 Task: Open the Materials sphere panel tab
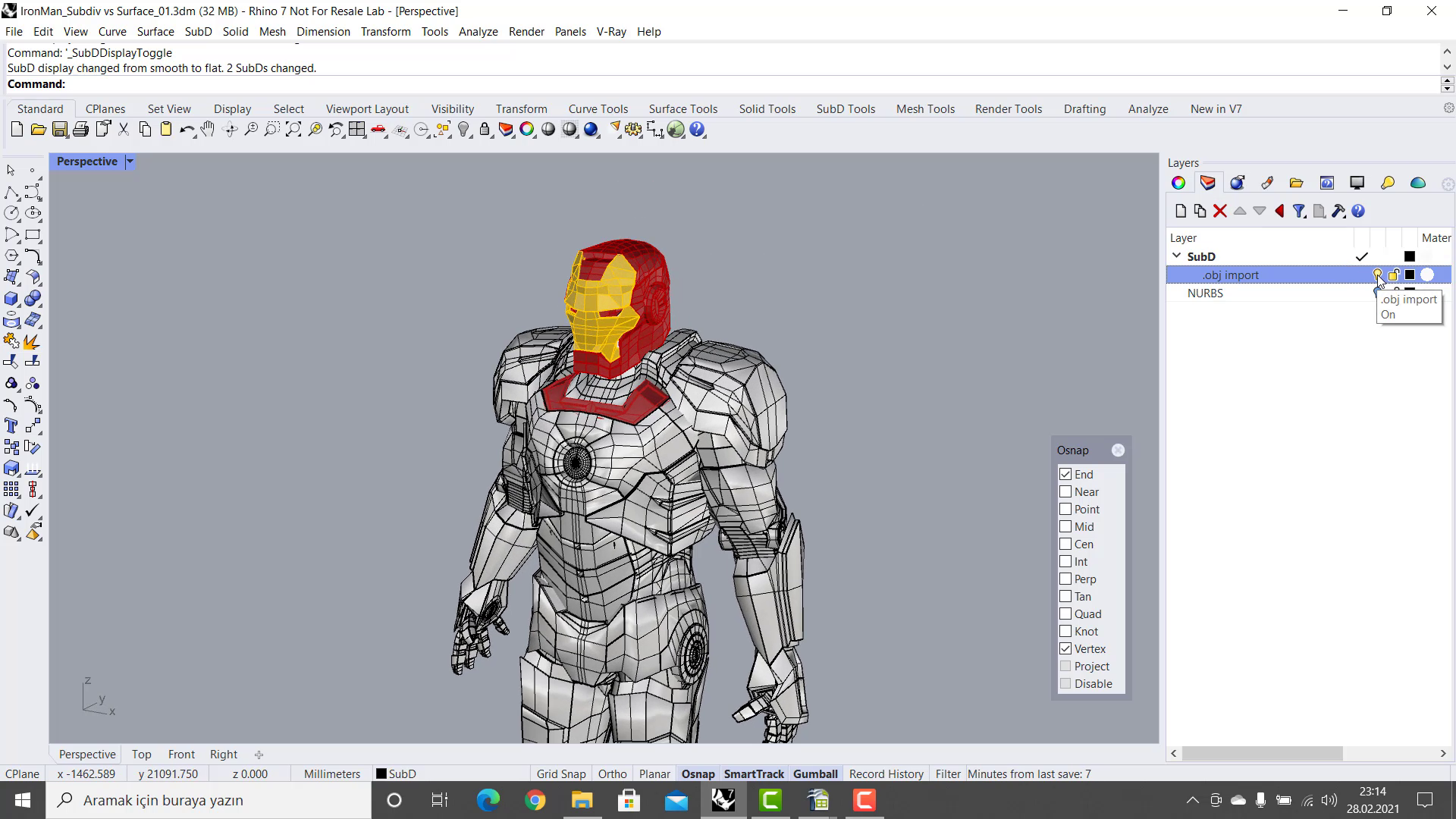coord(1238,183)
